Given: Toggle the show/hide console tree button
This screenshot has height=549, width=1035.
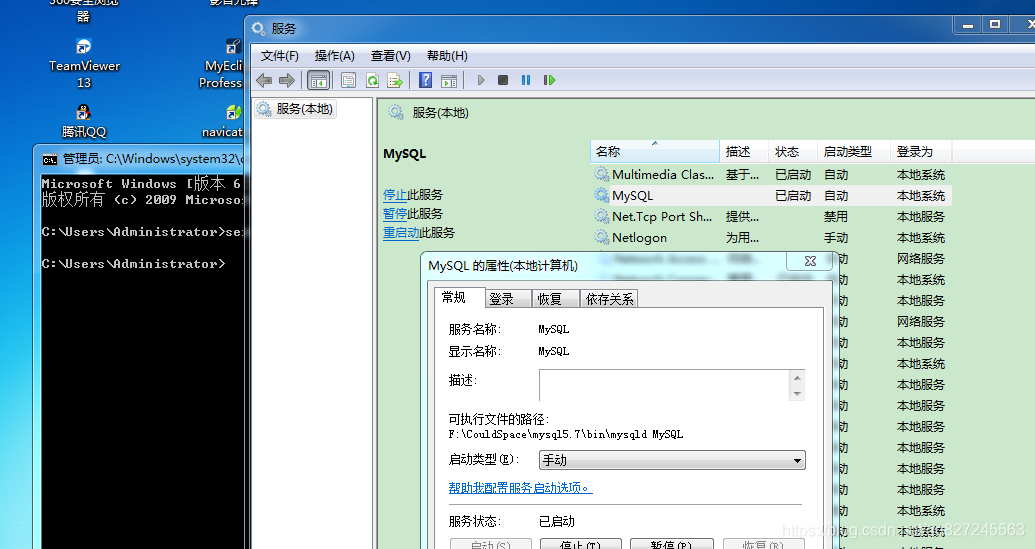Looking at the screenshot, I should tap(319, 81).
